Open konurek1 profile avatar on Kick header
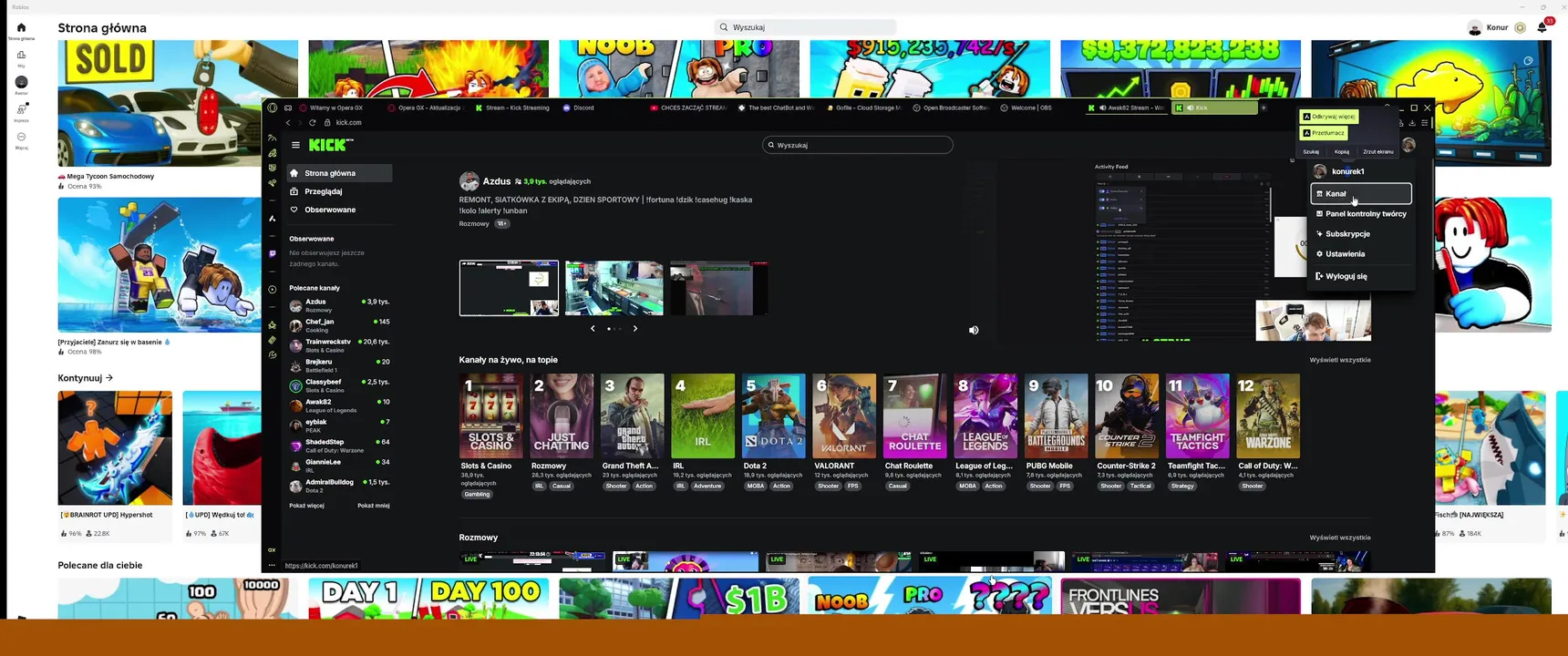Viewport: 1568px width, 656px height. [x=1408, y=145]
